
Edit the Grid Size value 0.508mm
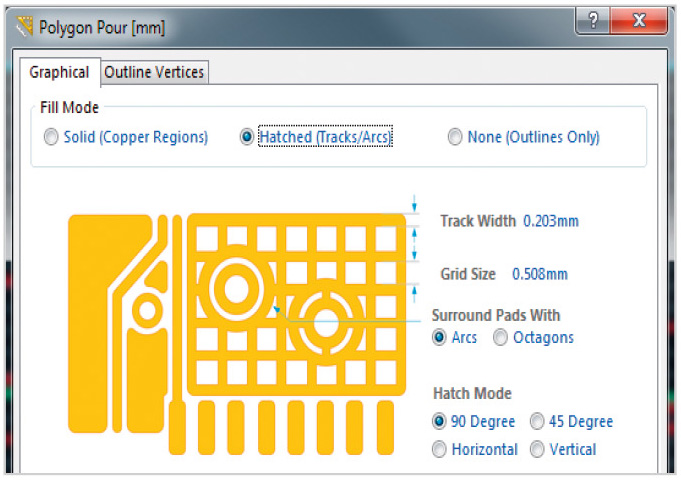[x=540, y=273]
